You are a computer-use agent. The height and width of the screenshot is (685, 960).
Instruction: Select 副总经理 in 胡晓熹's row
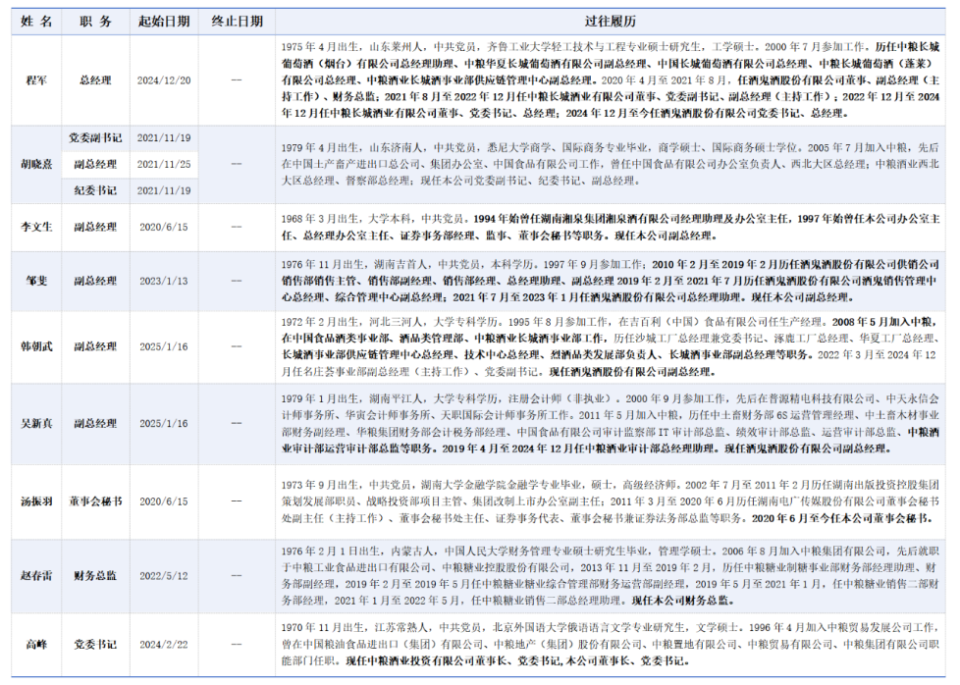[x=96, y=164]
